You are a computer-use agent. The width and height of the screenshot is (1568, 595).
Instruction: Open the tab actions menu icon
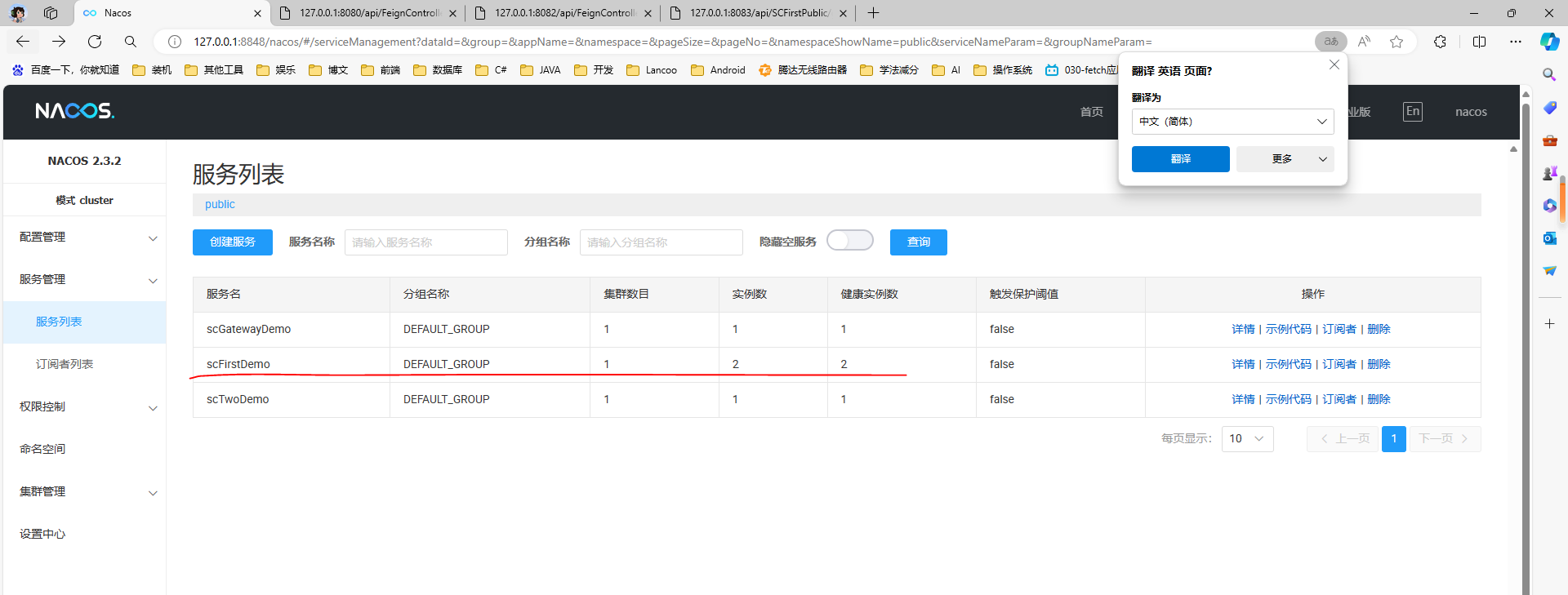coord(51,13)
